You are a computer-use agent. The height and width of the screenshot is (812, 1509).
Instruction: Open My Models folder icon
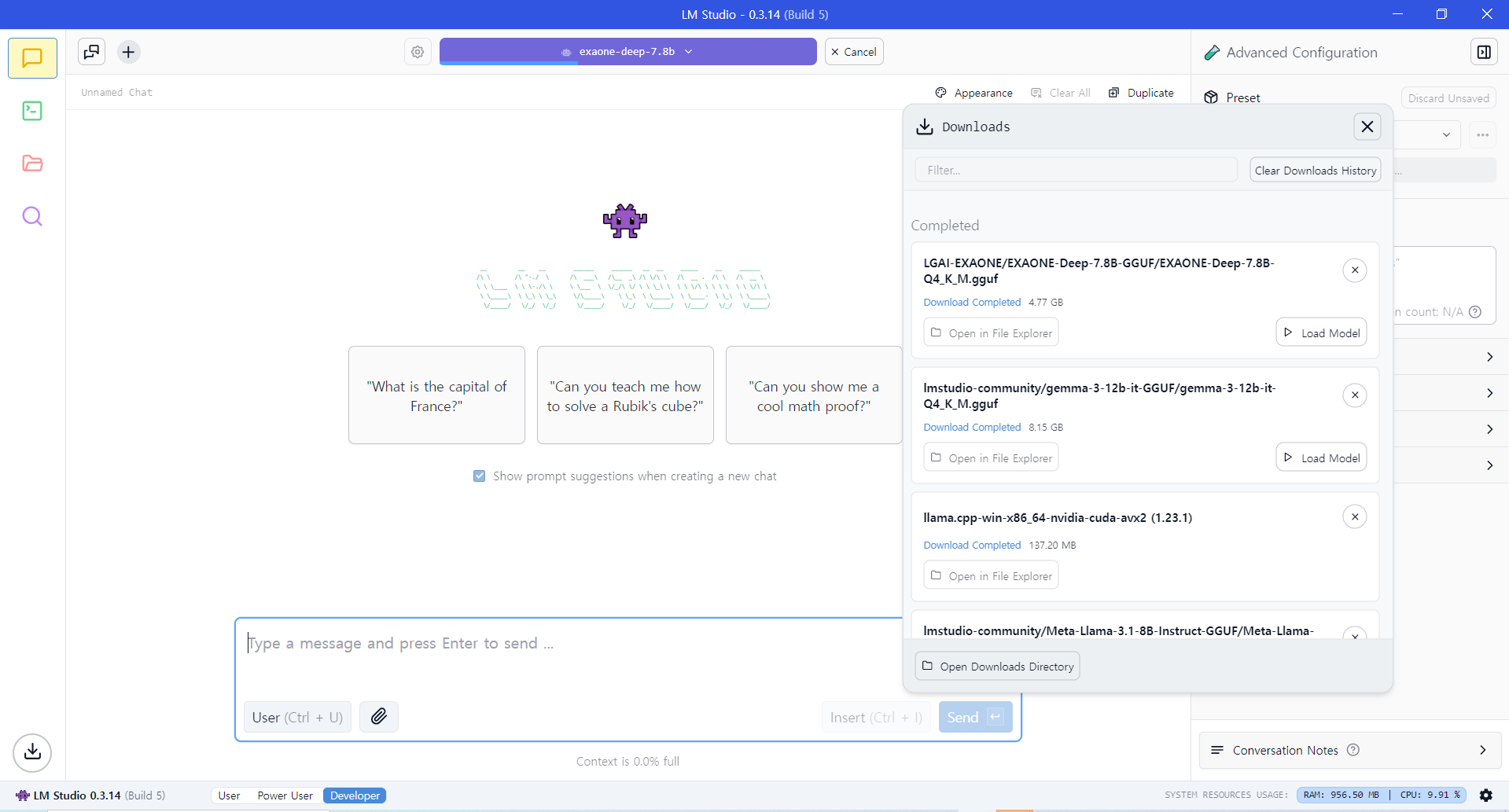[32, 164]
